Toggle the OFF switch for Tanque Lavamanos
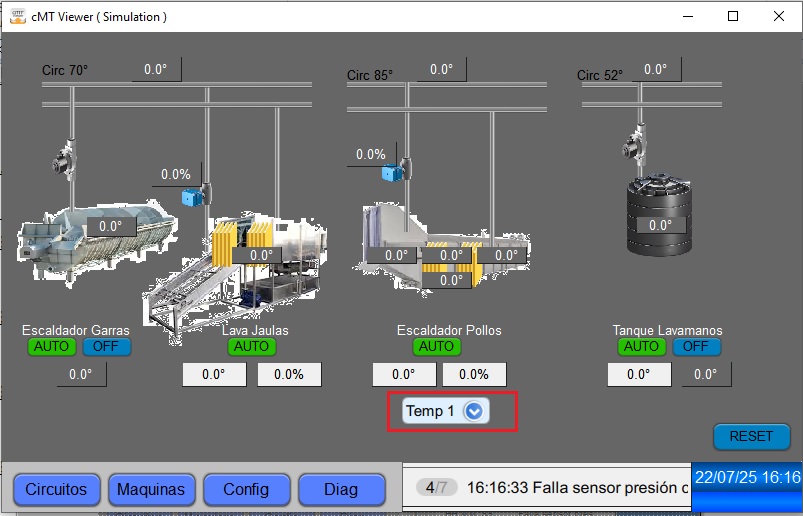803x516 pixels. coord(696,347)
